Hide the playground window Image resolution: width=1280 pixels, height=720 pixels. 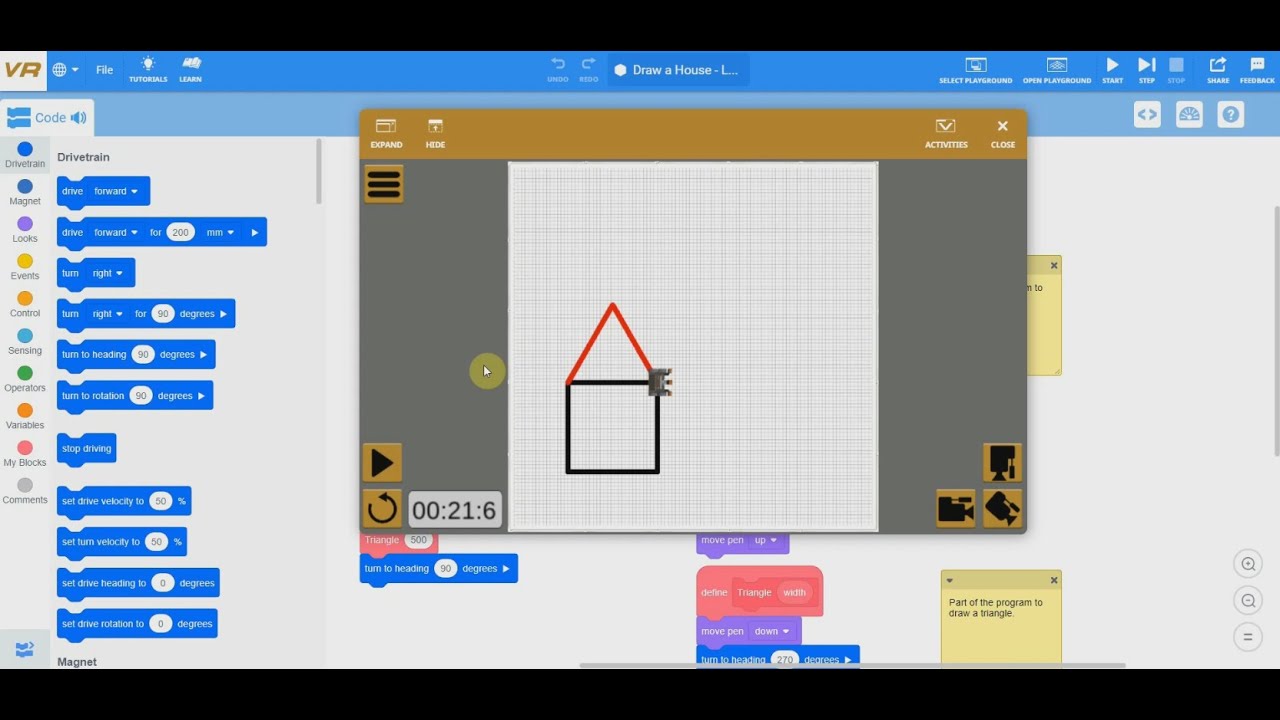435,133
